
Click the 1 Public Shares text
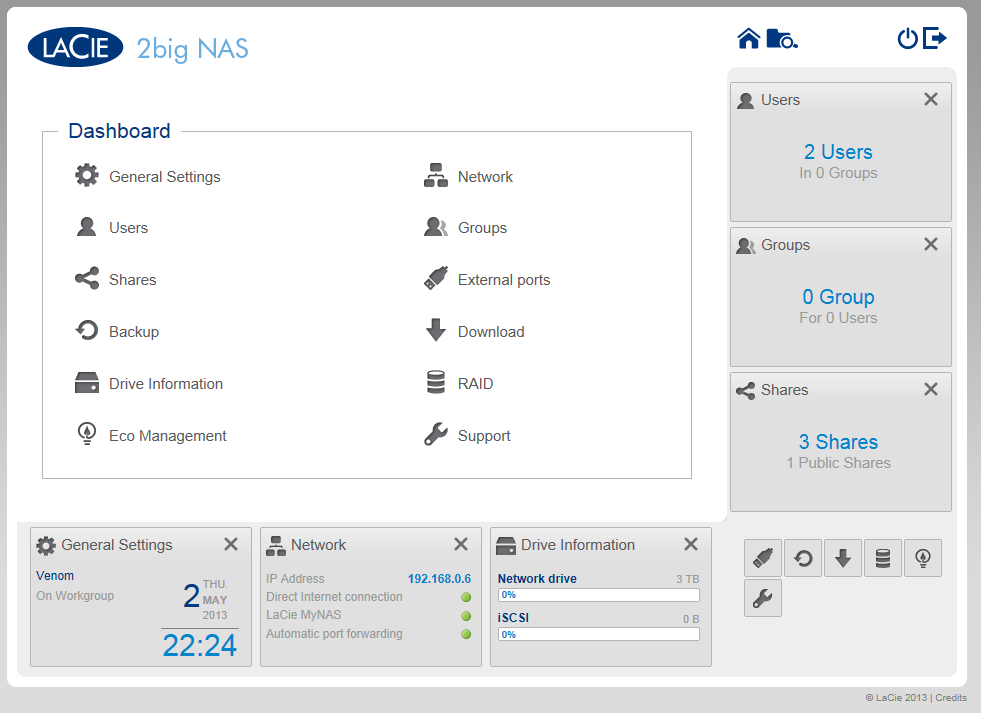pos(838,463)
